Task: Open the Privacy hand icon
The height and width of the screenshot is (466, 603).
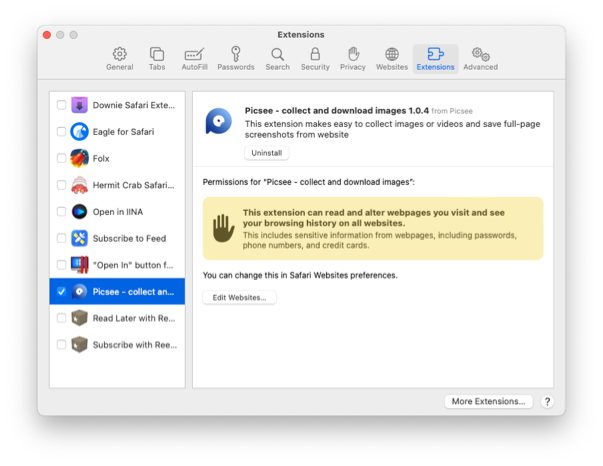Action: click(x=353, y=54)
